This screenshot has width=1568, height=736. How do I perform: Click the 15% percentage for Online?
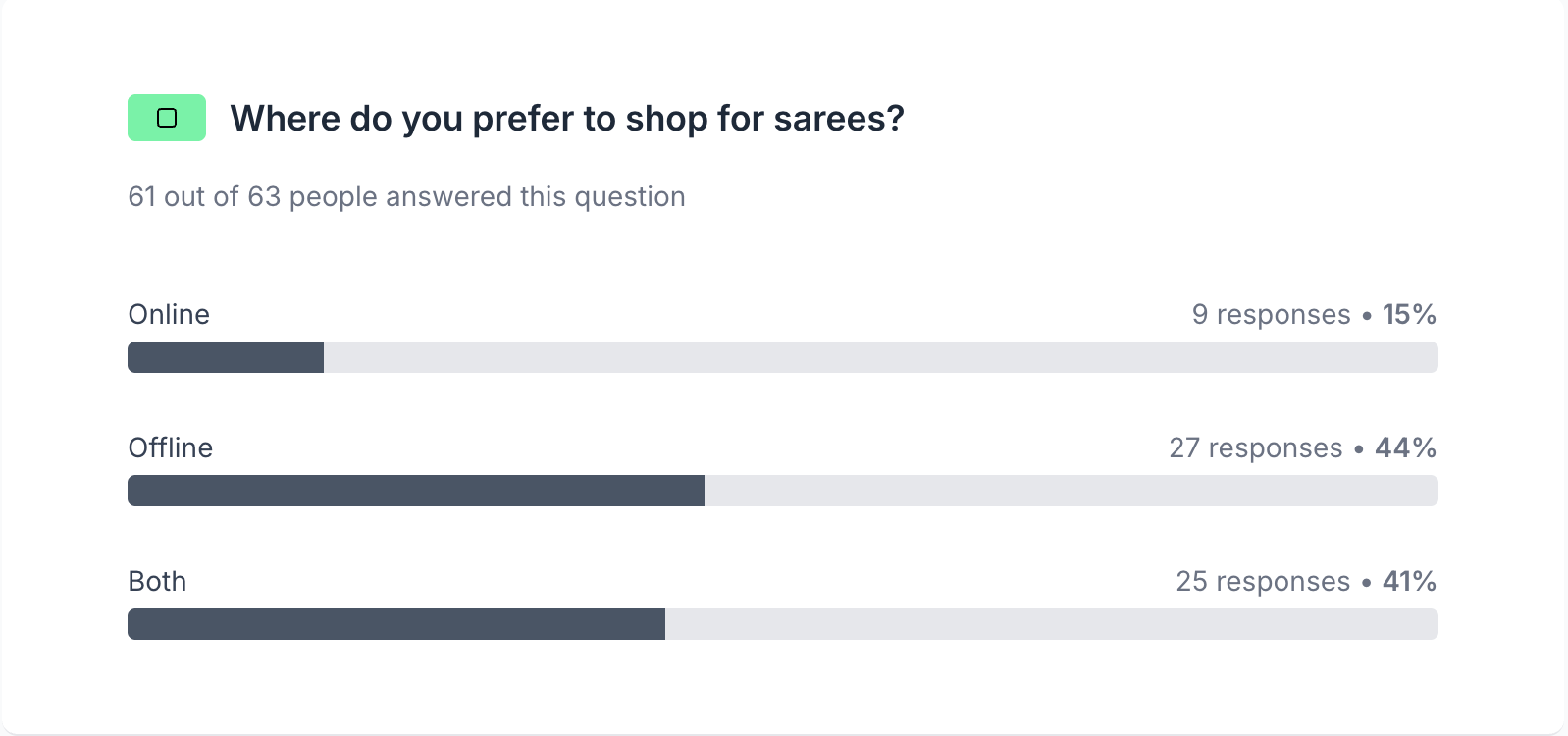pyautogui.click(x=1409, y=315)
